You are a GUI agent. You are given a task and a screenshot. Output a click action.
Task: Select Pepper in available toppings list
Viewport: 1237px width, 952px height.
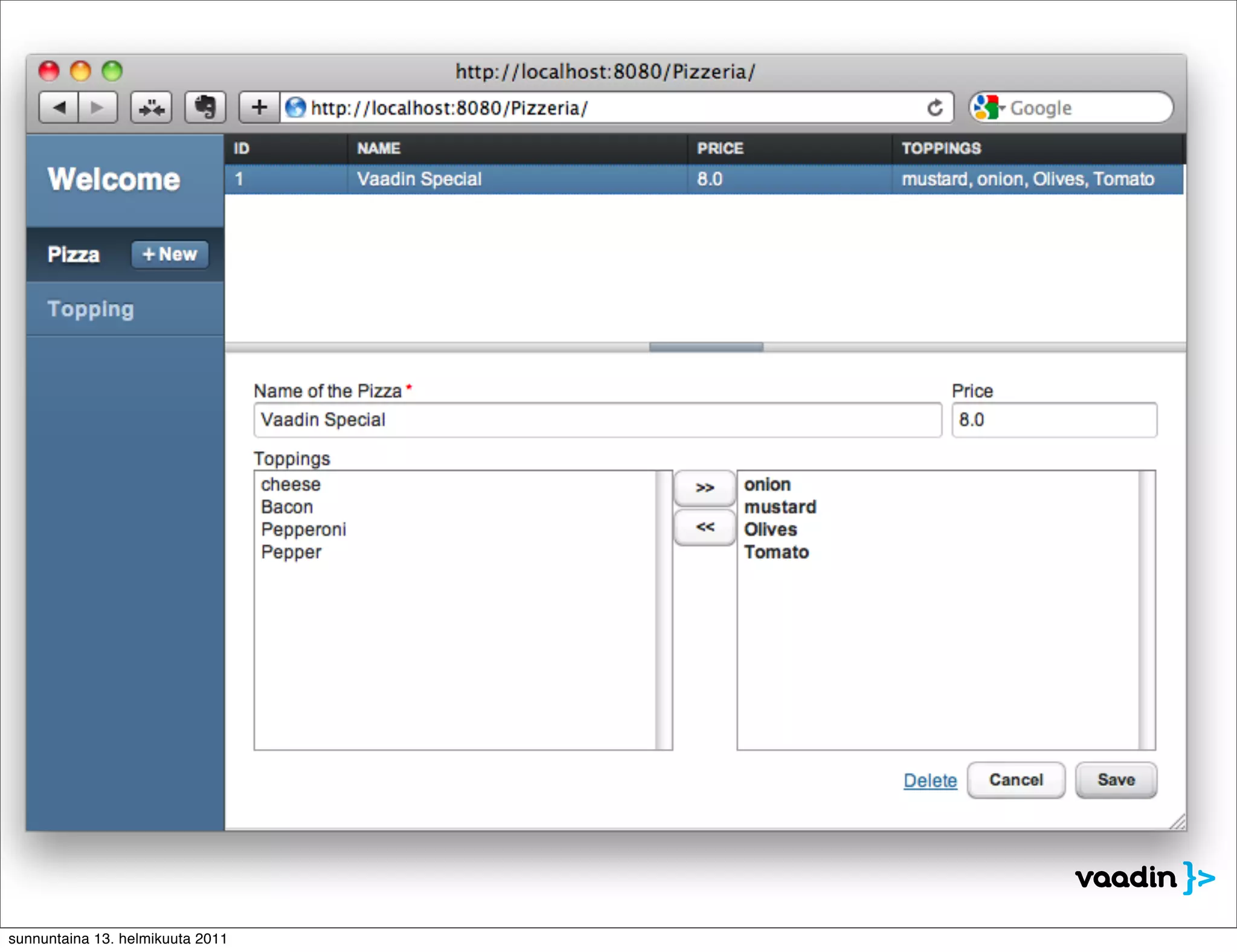[x=291, y=552]
